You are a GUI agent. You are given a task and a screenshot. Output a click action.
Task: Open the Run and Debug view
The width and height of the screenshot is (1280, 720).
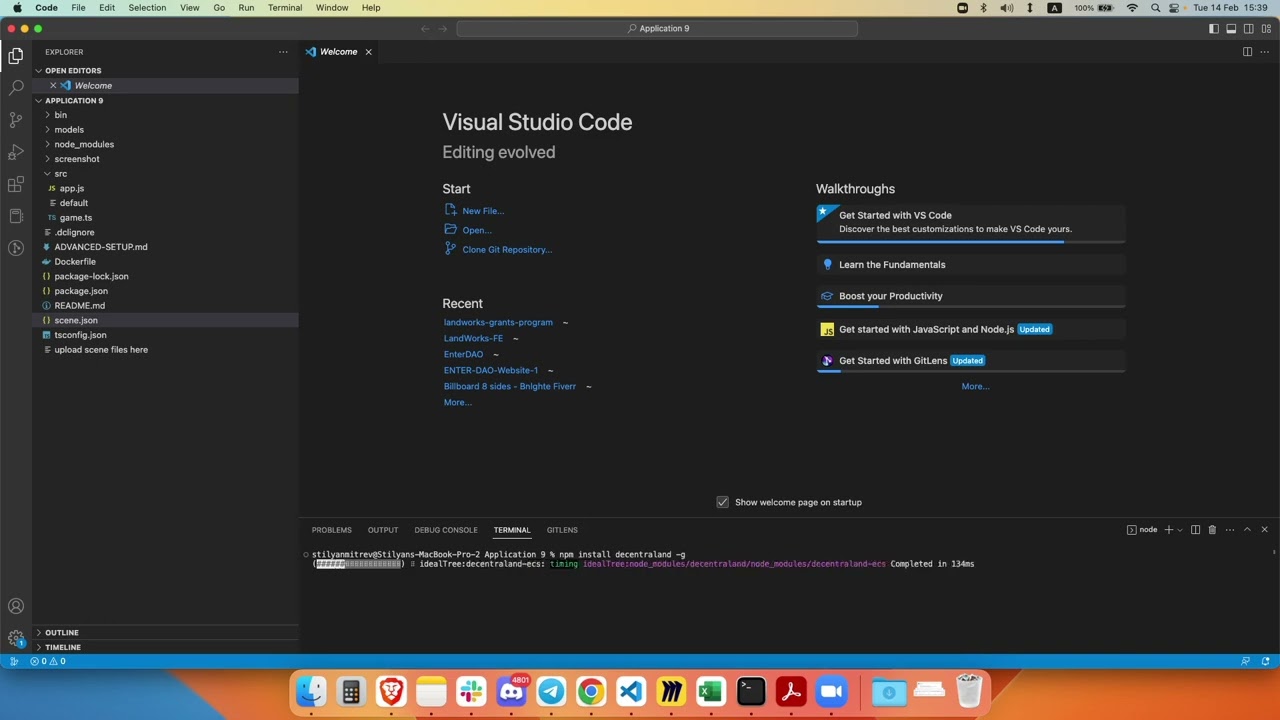(16, 152)
